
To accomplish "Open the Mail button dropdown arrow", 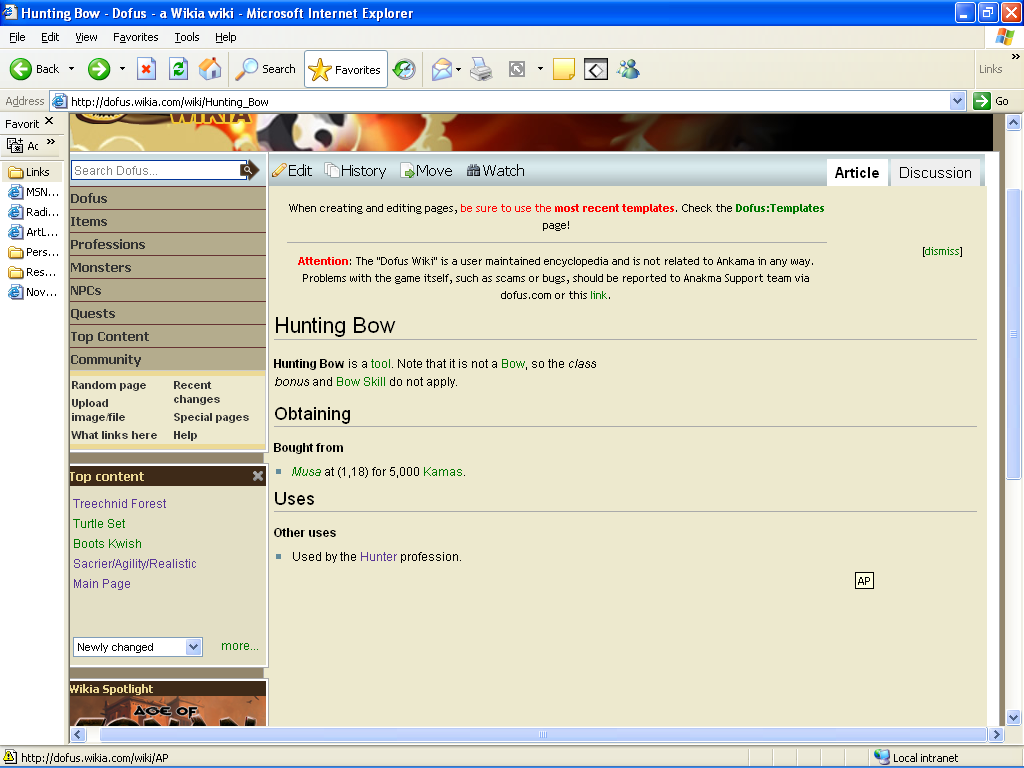I will [458, 69].
